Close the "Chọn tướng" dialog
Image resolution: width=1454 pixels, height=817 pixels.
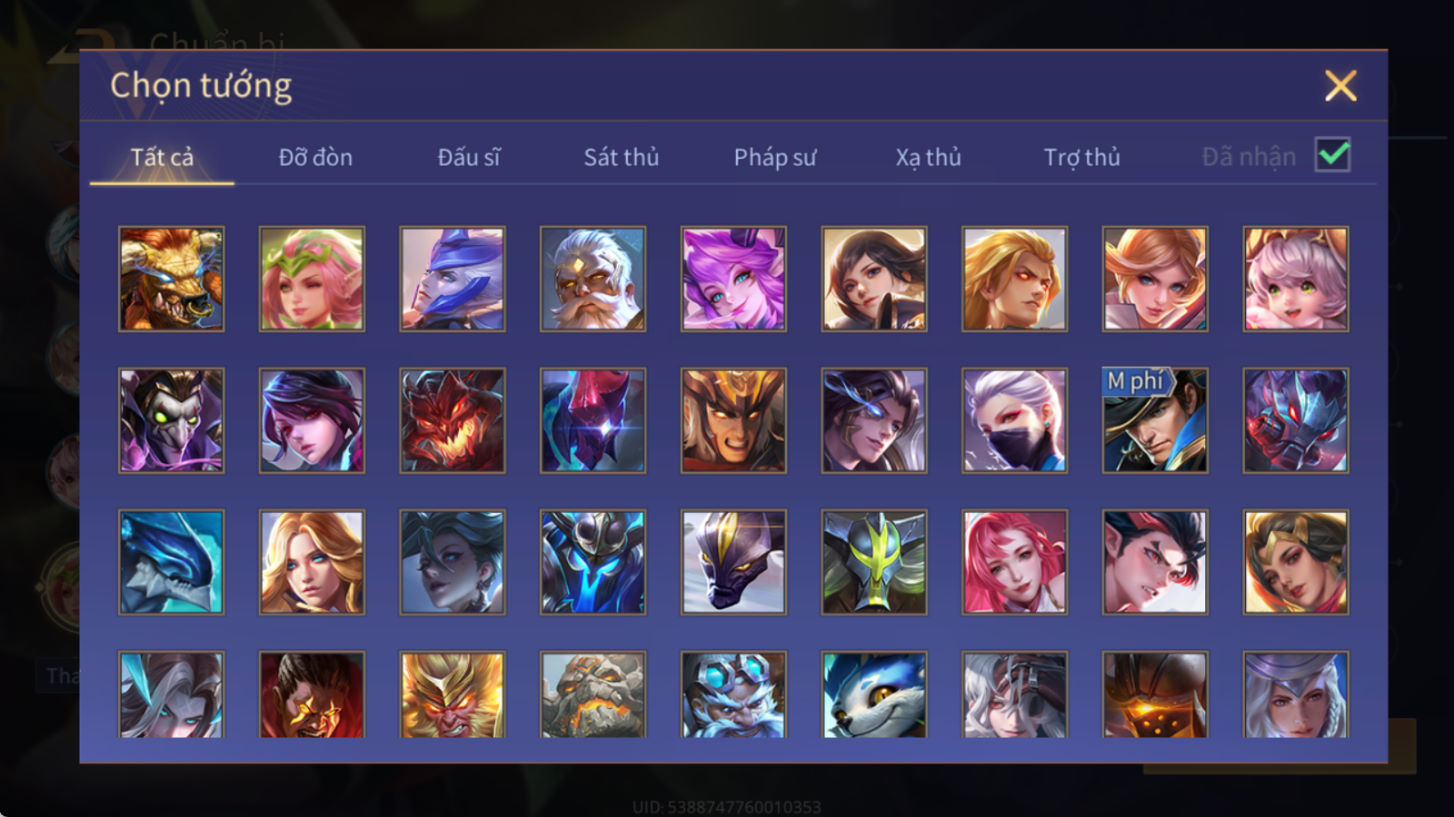tap(1341, 86)
